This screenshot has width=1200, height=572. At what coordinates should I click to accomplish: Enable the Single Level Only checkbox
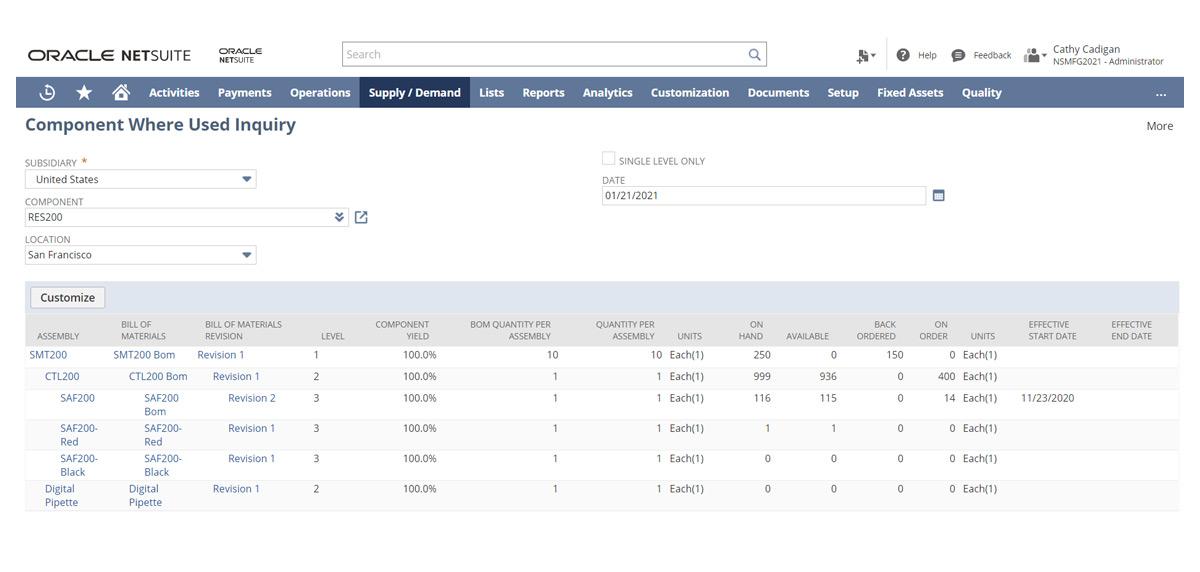(x=608, y=159)
